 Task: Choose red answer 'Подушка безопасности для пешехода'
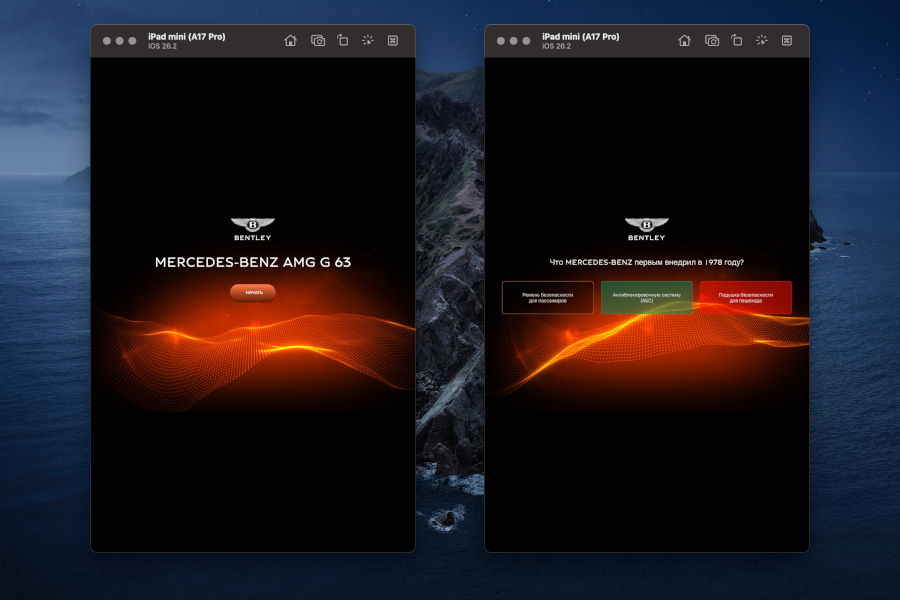(x=746, y=297)
